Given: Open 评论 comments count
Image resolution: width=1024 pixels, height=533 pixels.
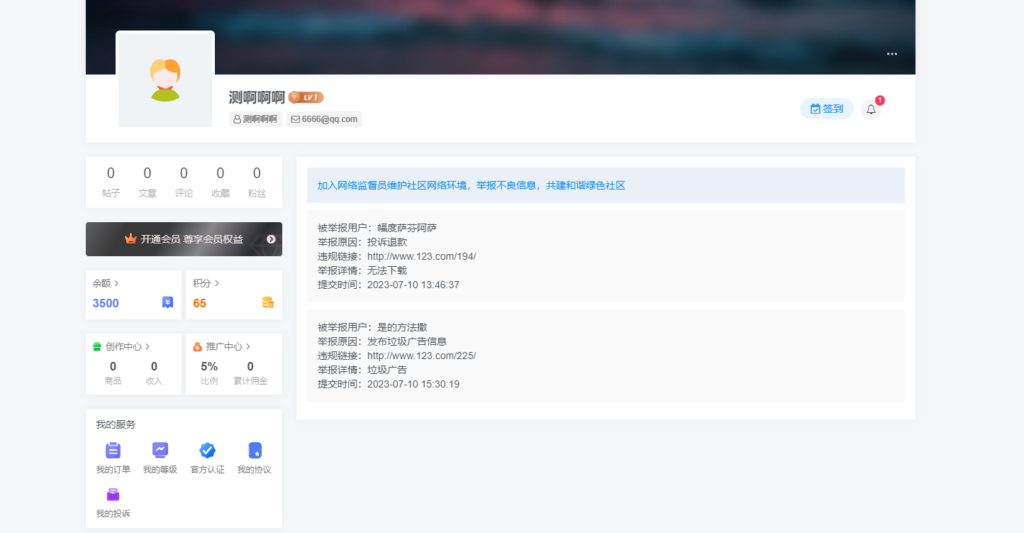Looking at the screenshot, I should 184,182.
